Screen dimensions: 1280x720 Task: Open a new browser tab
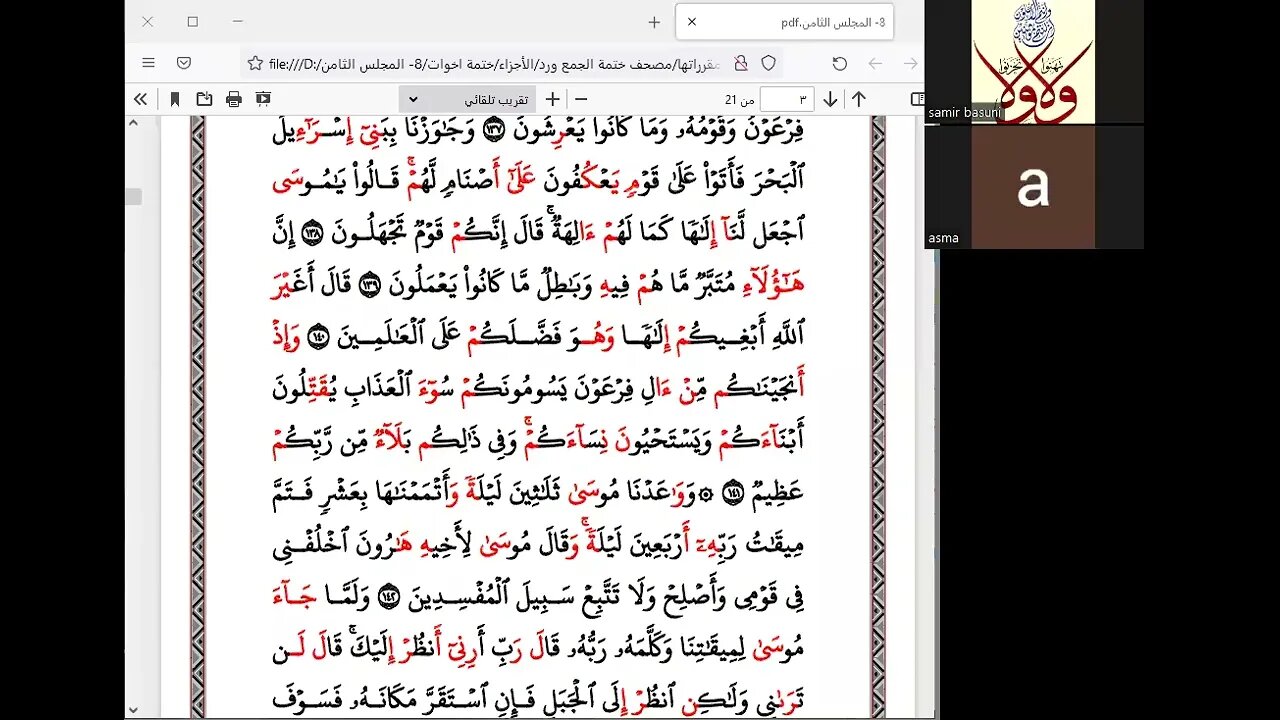pos(654,22)
